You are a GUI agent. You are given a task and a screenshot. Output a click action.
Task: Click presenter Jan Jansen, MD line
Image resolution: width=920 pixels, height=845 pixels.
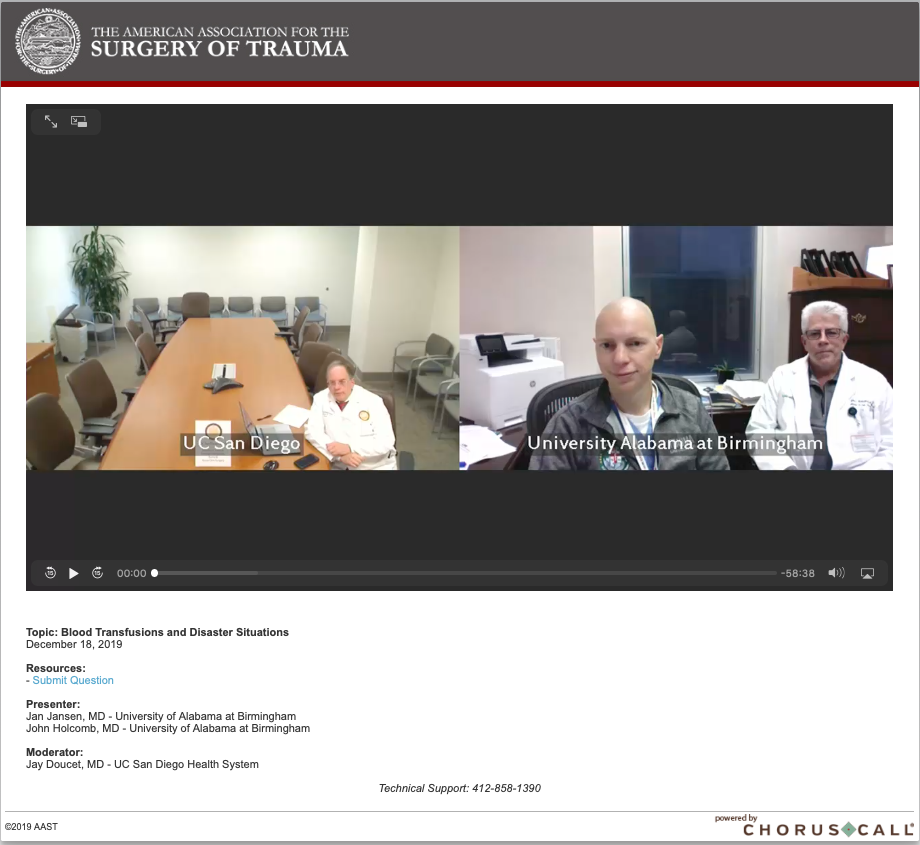161,716
